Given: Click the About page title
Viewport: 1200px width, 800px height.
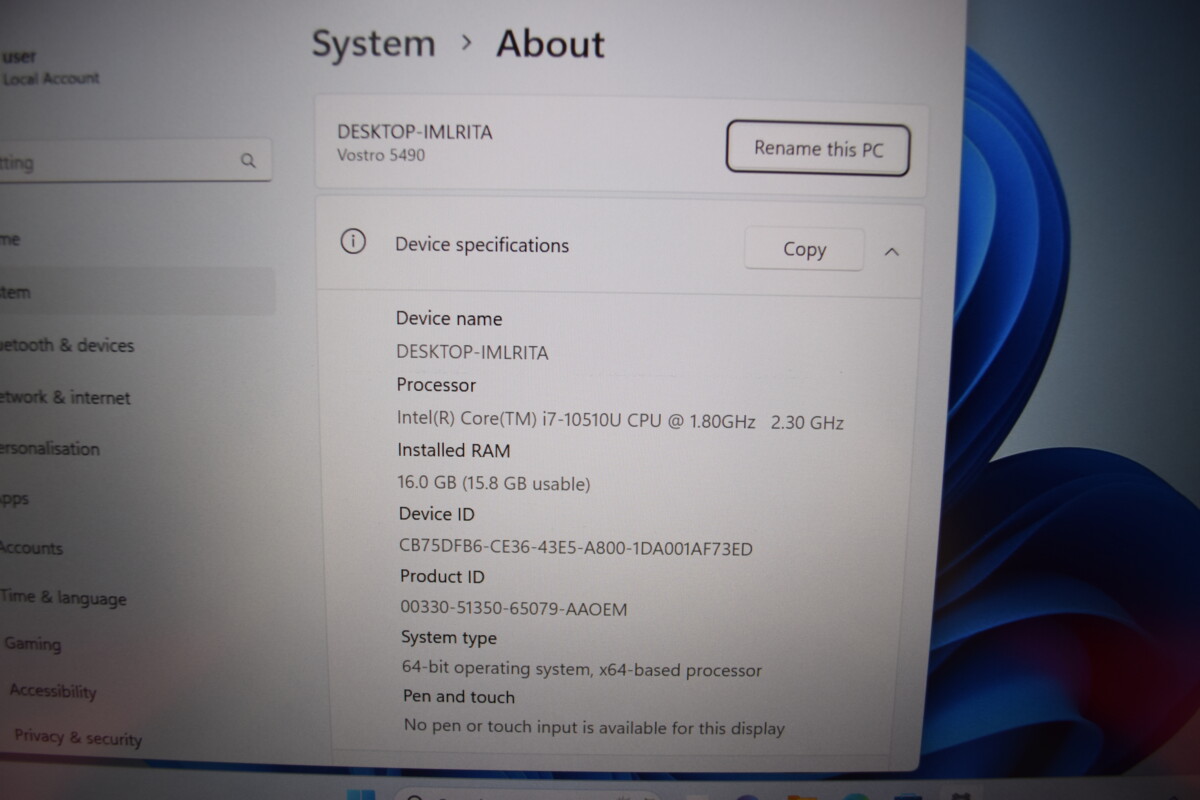Looking at the screenshot, I should click(550, 44).
